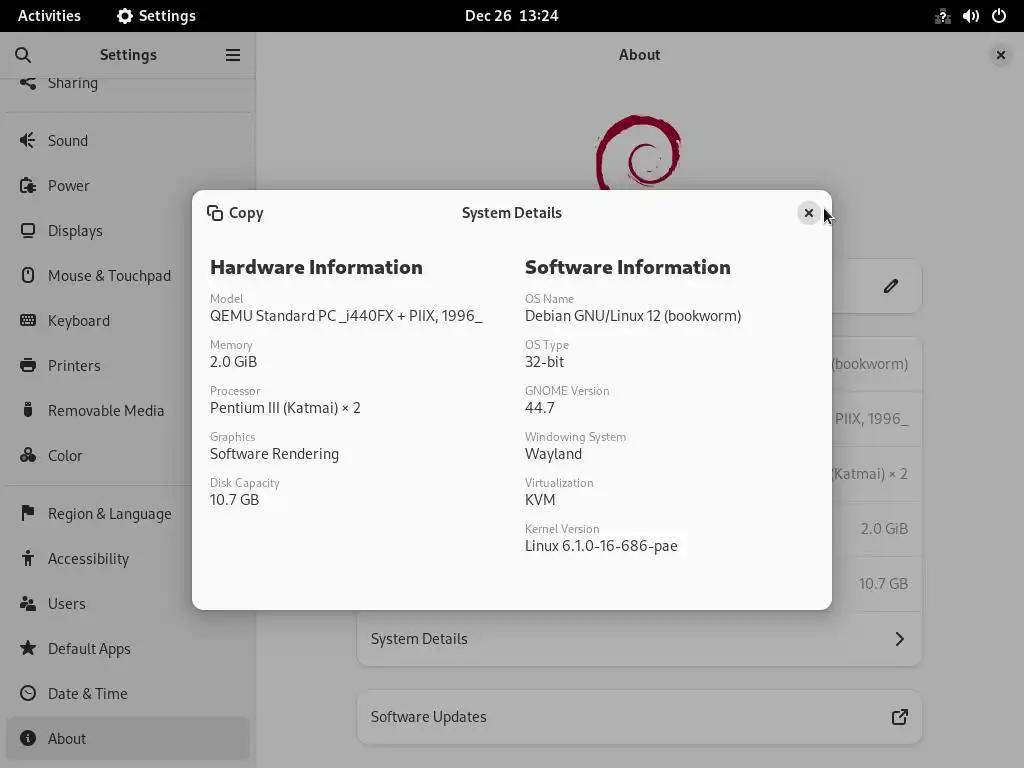1024x768 pixels.
Task: Open the Software Updates row
Action: coord(639,717)
